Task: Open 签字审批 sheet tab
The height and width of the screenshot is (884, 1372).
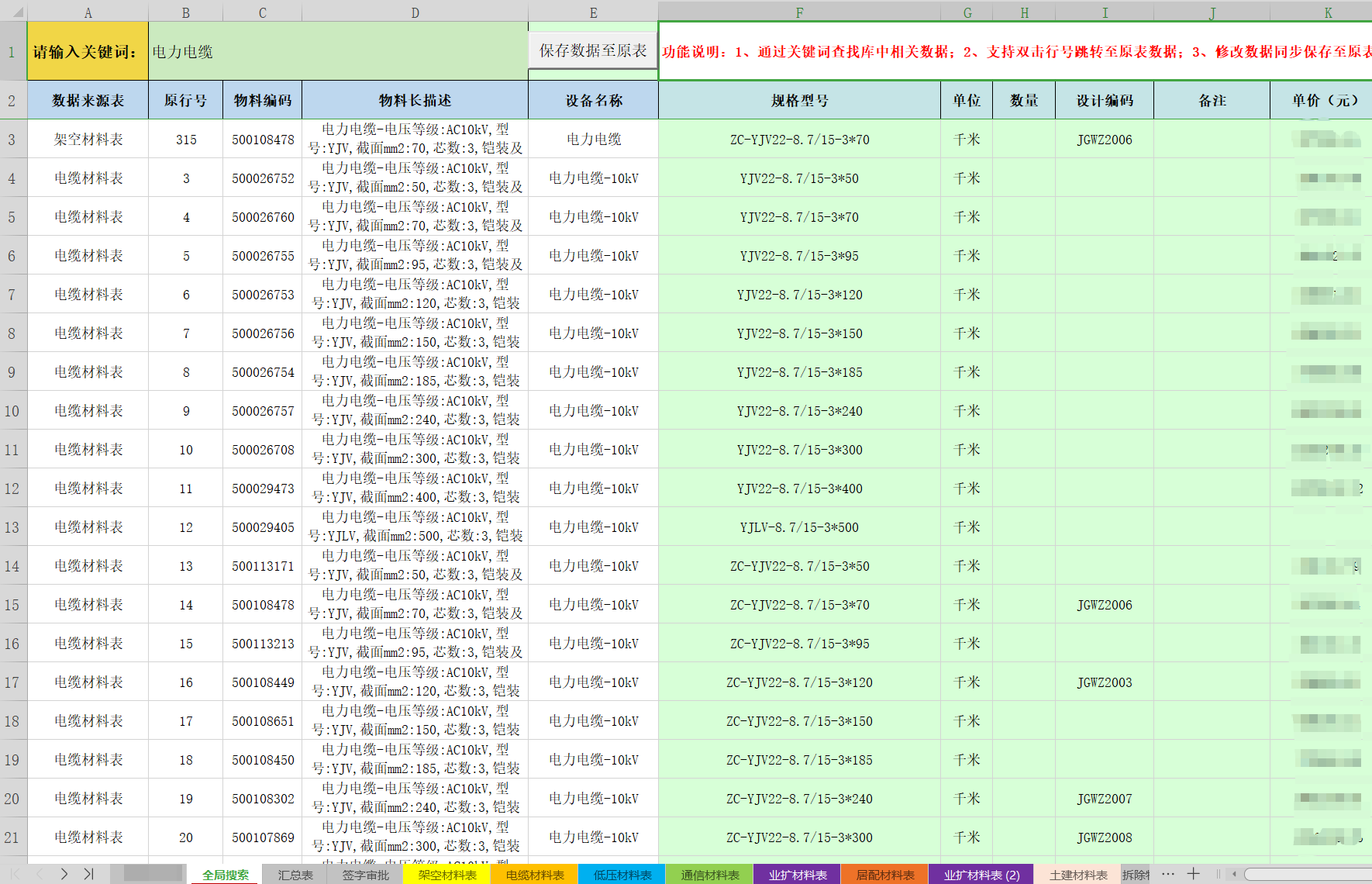Action: click(x=366, y=875)
